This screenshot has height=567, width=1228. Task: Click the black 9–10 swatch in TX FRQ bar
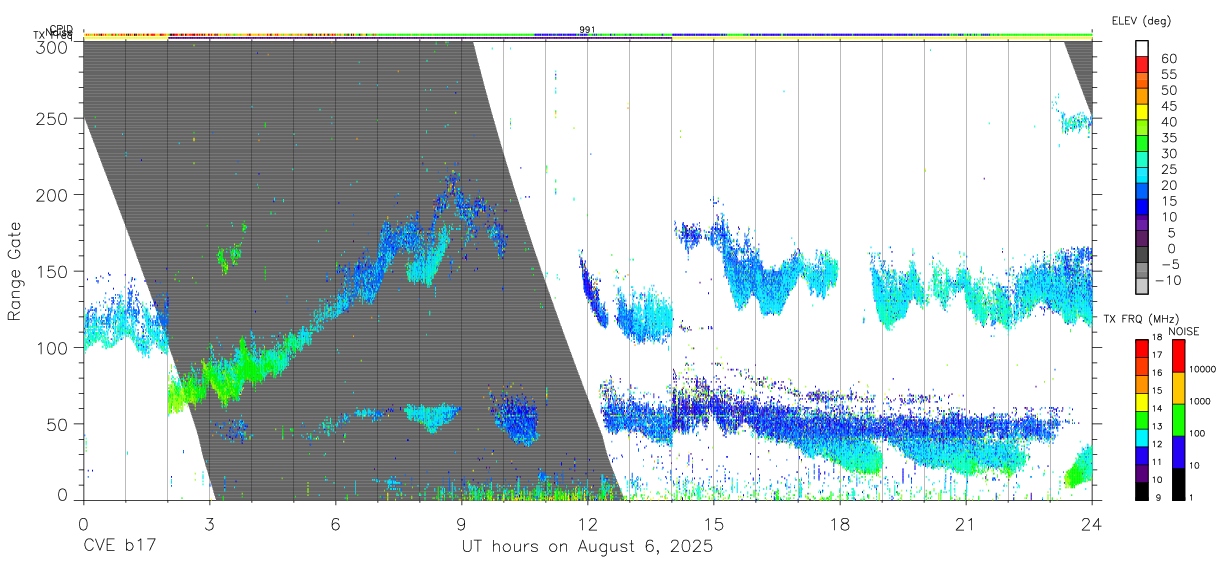click(x=1142, y=489)
